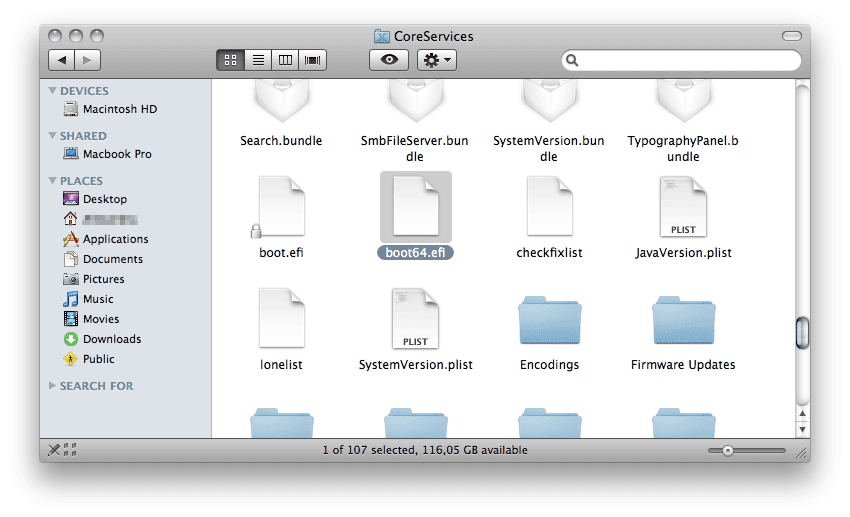
Task: Open Music in the sidebar
Action: pyautogui.click(x=88, y=299)
